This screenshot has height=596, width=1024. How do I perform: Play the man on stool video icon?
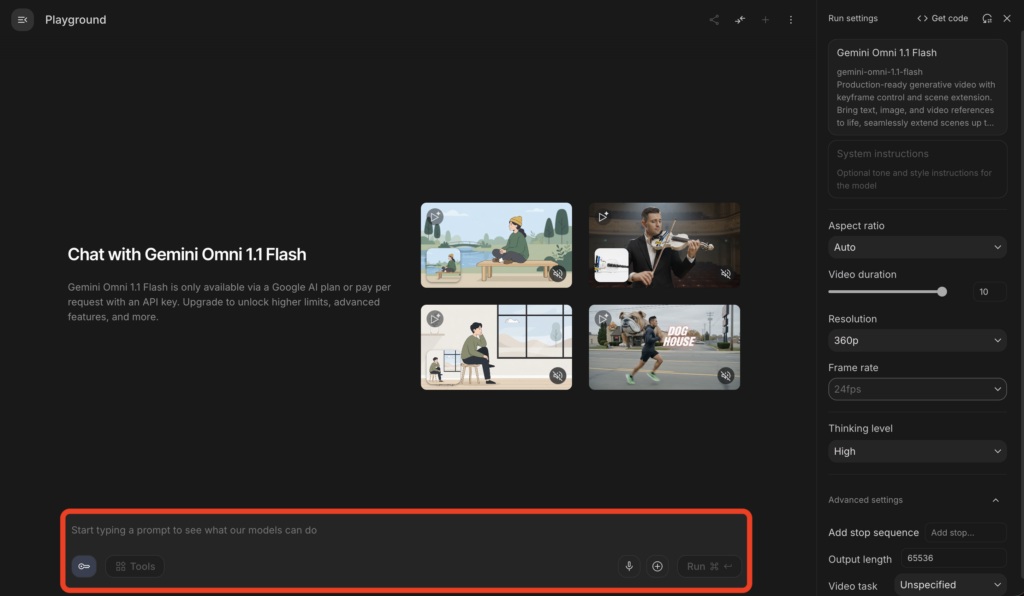click(435, 319)
